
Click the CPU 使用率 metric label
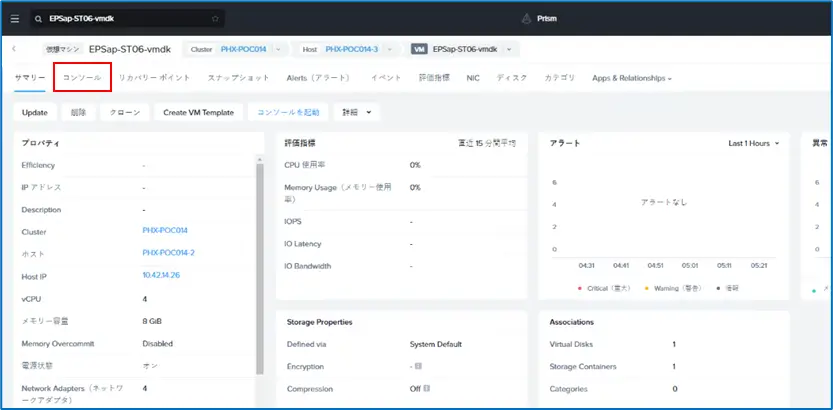point(305,165)
